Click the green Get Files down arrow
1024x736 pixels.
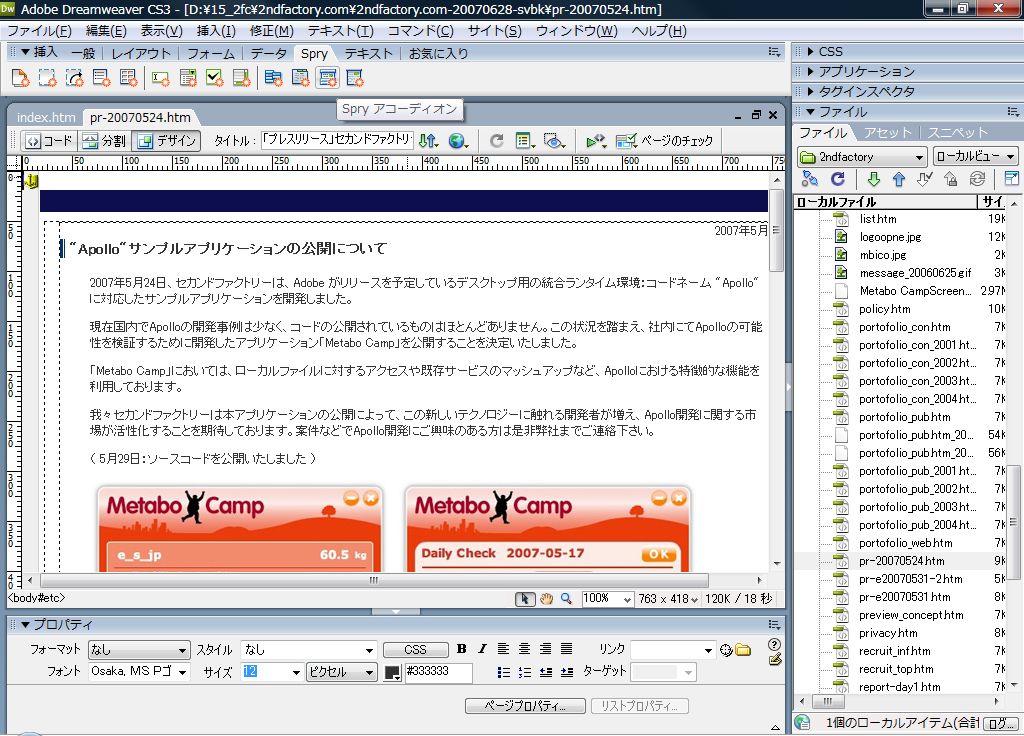point(873,179)
